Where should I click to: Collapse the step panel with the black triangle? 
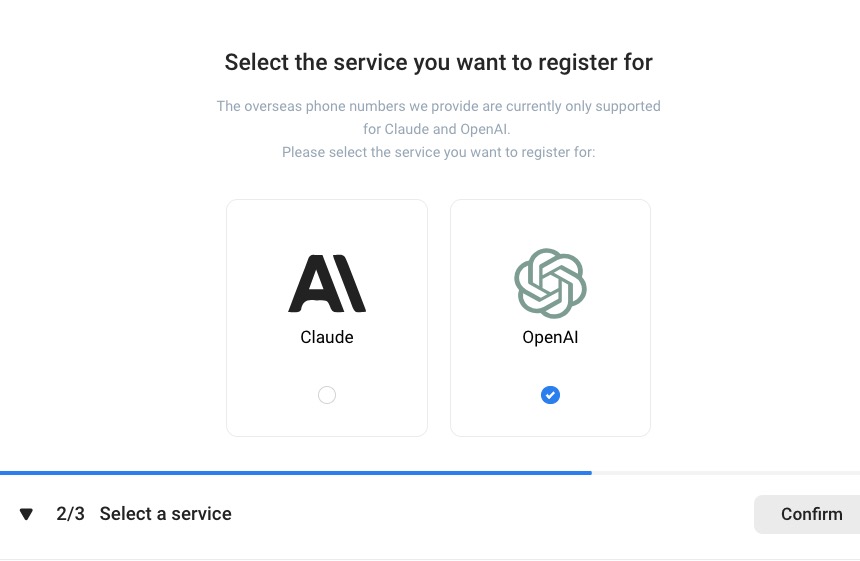27,514
